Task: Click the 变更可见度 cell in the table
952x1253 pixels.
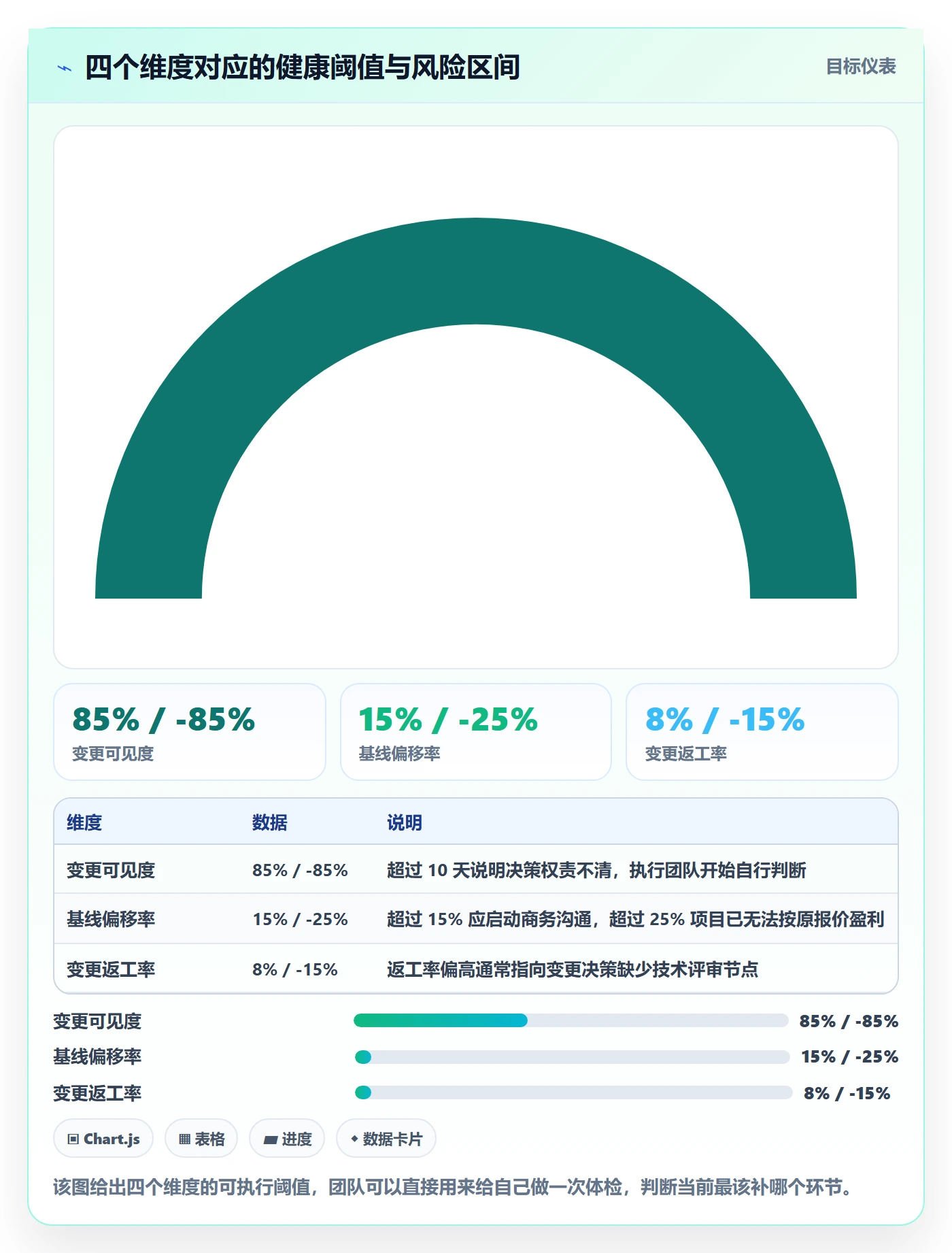Action: coord(111,870)
